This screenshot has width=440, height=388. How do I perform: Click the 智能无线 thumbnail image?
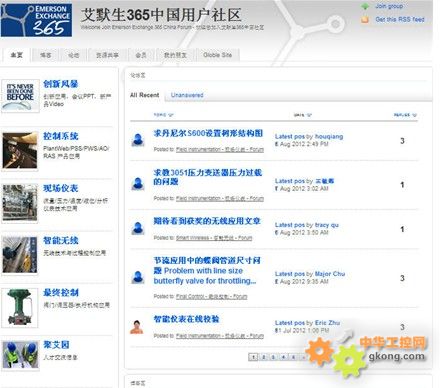pos(20,255)
